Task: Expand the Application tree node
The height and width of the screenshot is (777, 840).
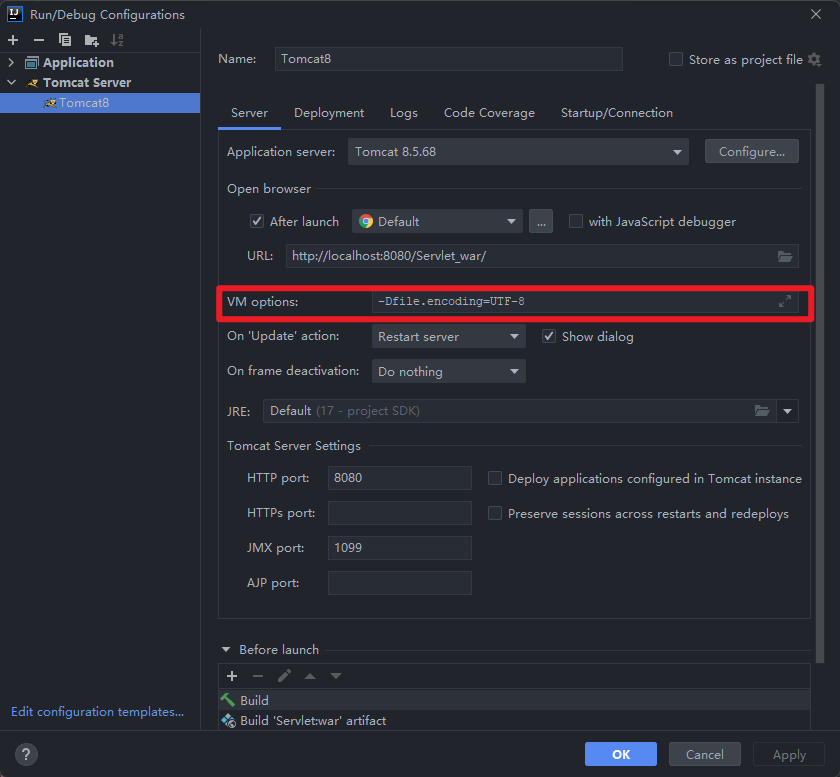Action: click(12, 63)
